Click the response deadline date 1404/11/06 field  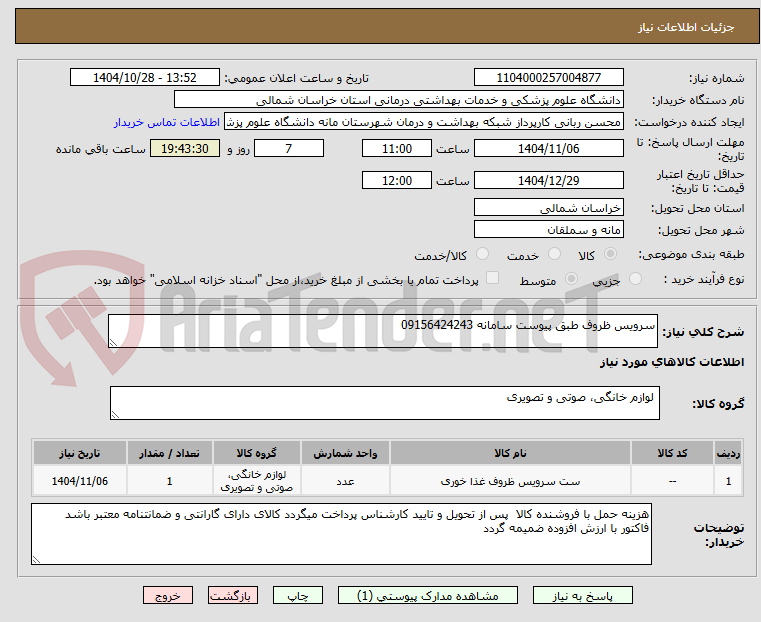(548, 148)
